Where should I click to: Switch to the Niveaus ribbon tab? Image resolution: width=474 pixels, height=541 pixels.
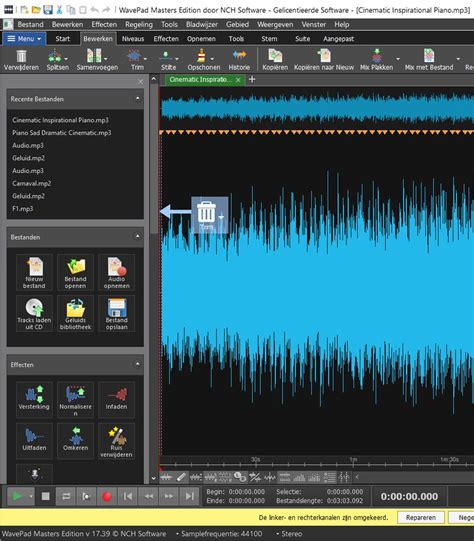click(x=132, y=39)
